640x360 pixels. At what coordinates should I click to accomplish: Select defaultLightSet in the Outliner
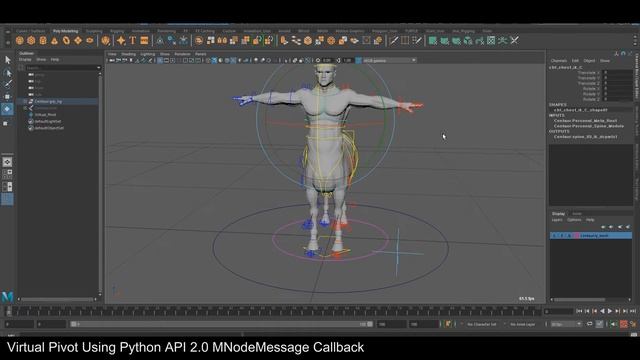pyautogui.click(x=48, y=121)
